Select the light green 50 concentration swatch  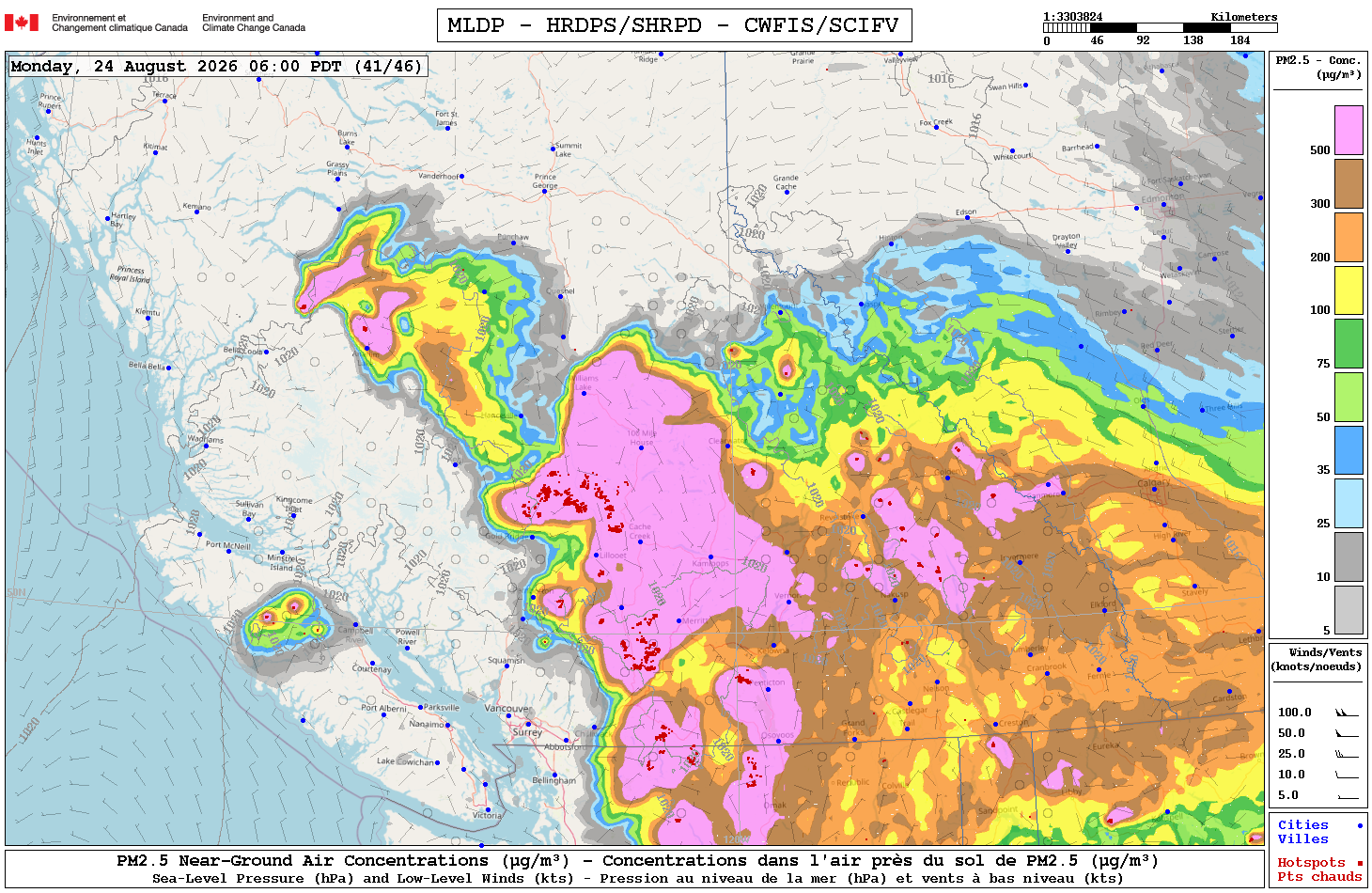[1349, 397]
